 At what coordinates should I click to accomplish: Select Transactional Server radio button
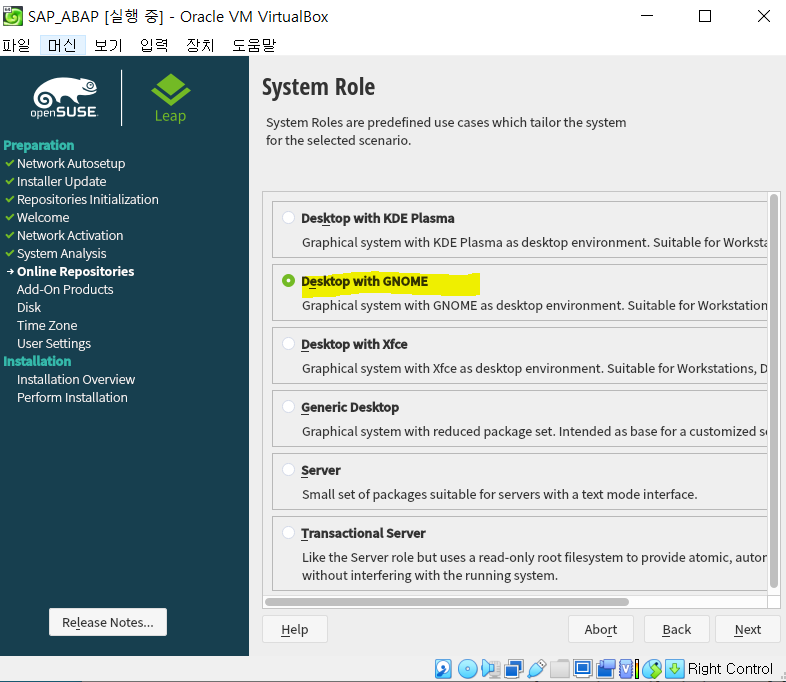pyautogui.click(x=288, y=532)
